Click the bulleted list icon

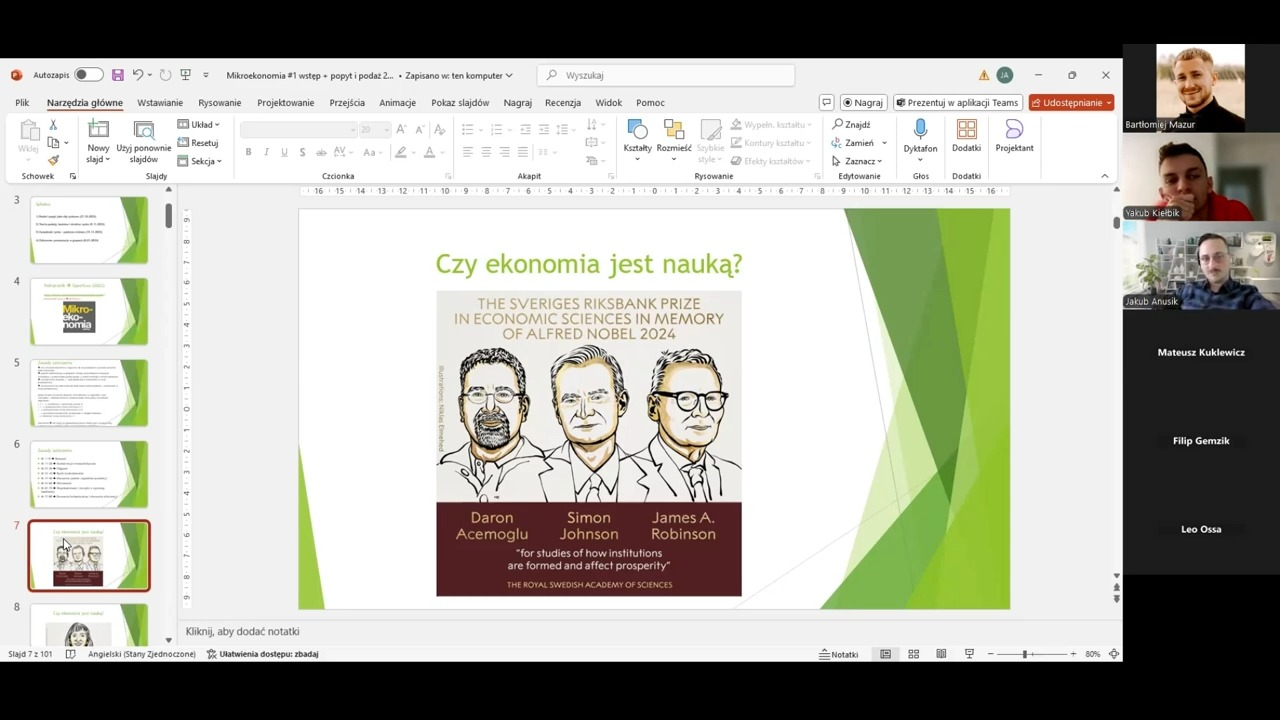tap(467, 130)
